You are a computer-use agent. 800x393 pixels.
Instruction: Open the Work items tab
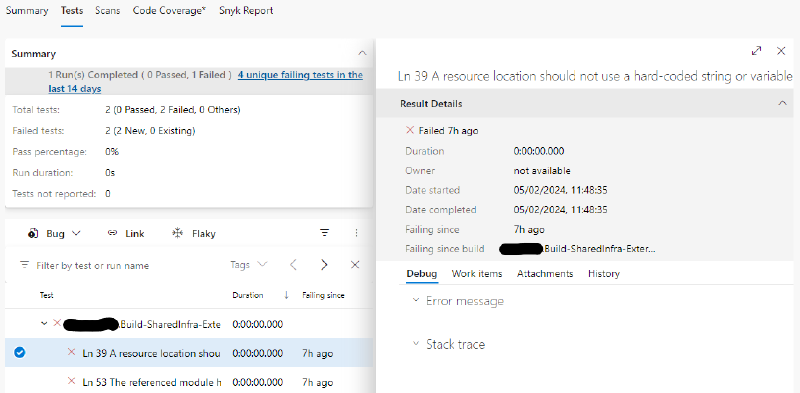click(477, 274)
